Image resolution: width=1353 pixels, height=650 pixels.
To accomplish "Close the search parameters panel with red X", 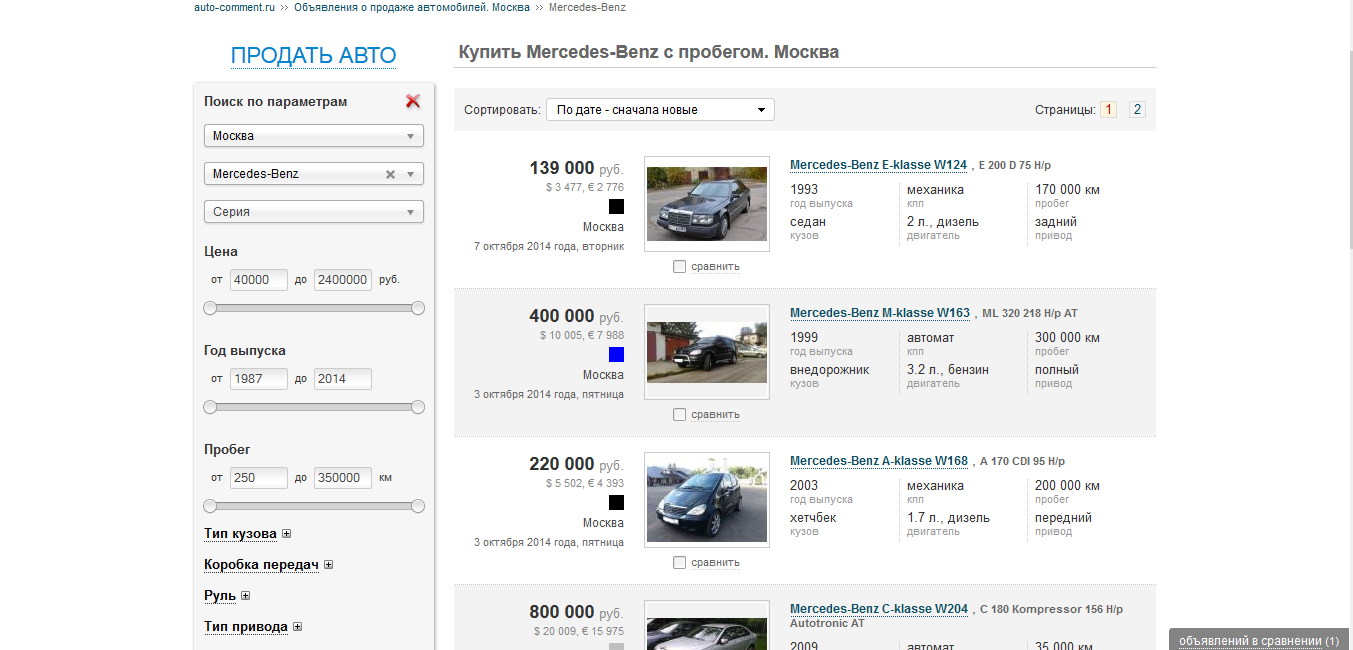I will (413, 101).
